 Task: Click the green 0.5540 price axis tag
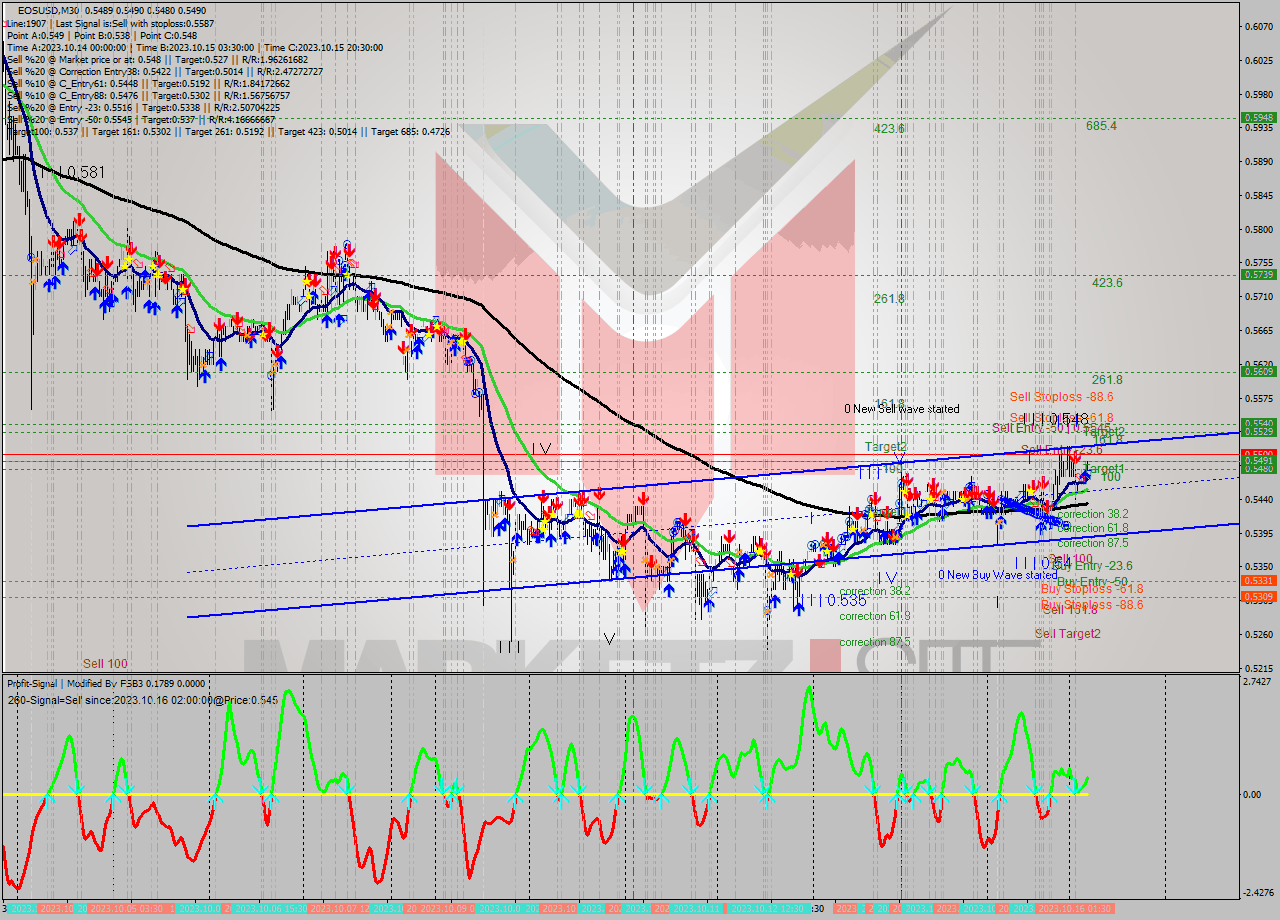[1257, 423]
